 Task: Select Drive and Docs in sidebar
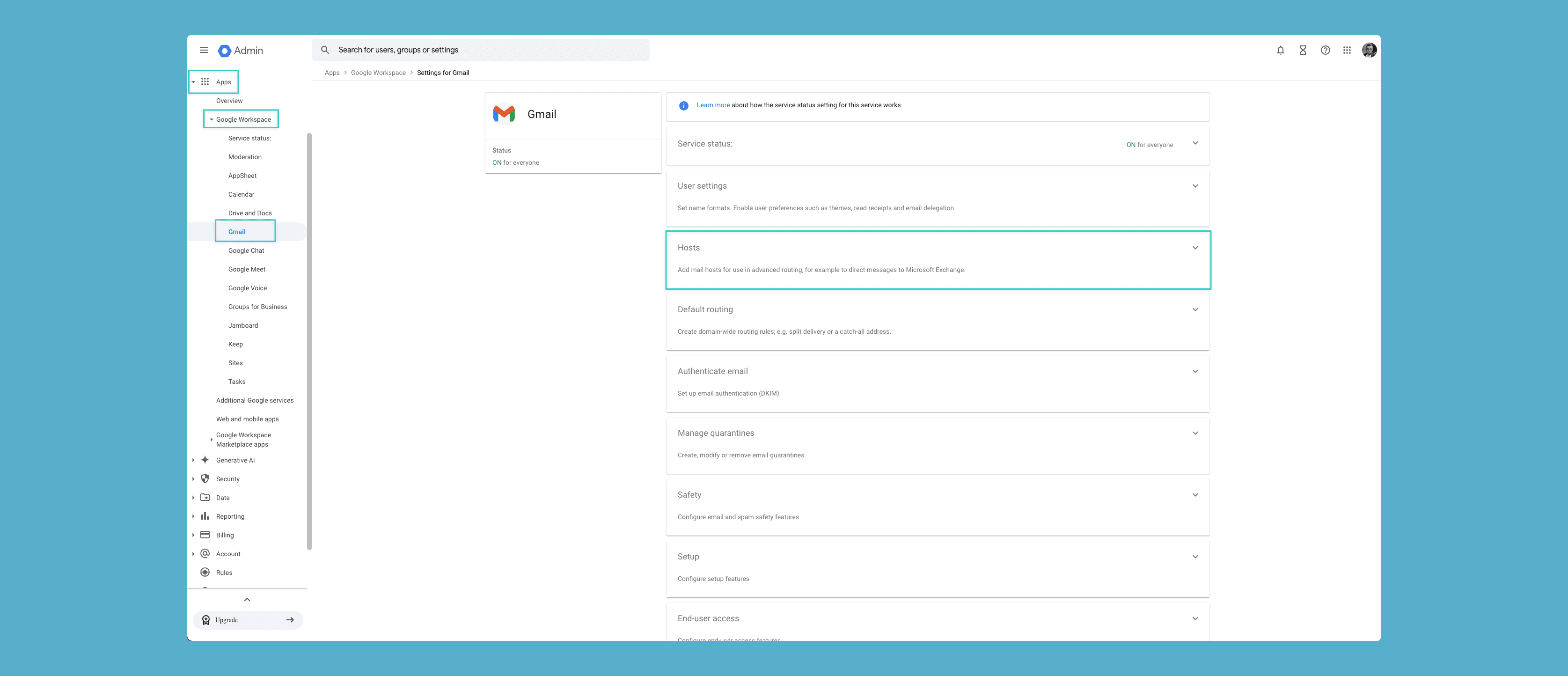click(249, 213)
